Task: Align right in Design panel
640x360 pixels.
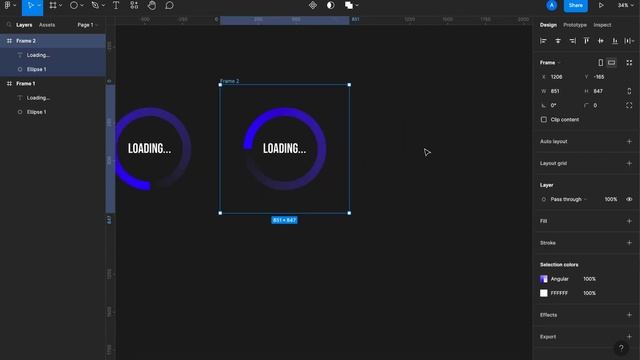Action: pyautogui.click(x=572, y=41)
